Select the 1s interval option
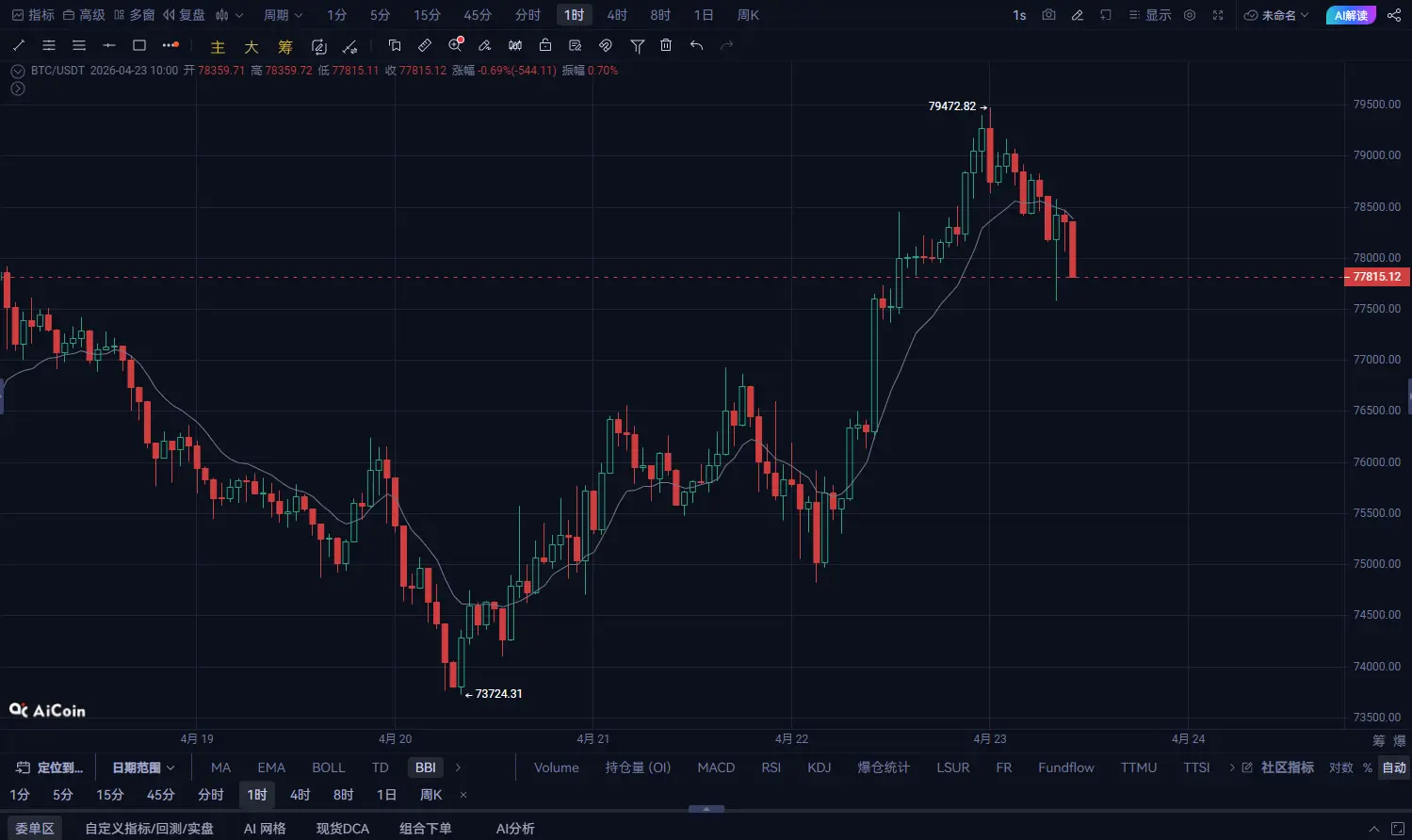The image size is (1412, 840). [x=1019, y=15]
